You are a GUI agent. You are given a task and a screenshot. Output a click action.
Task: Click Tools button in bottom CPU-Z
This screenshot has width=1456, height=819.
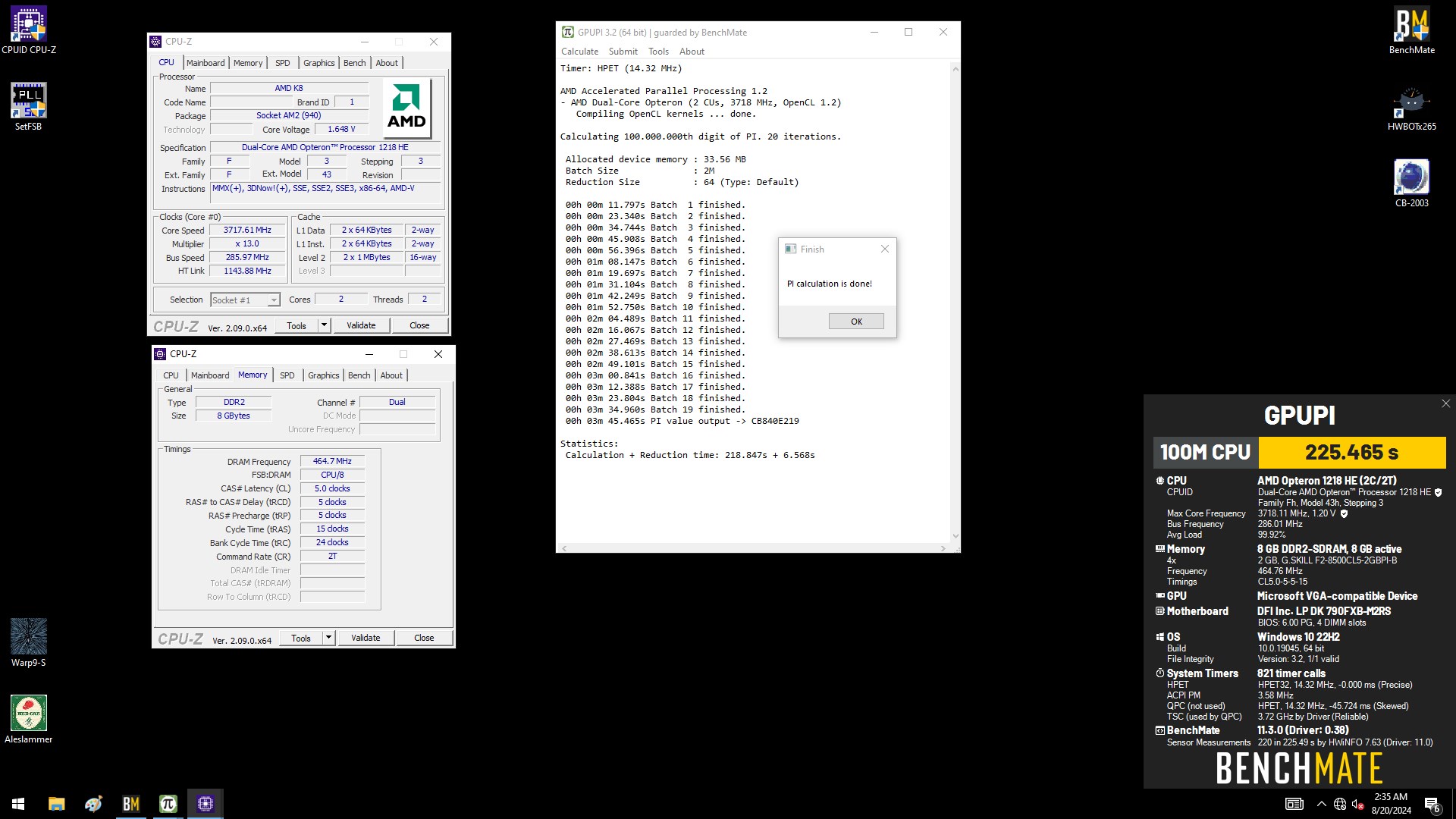tap(301, 638)
